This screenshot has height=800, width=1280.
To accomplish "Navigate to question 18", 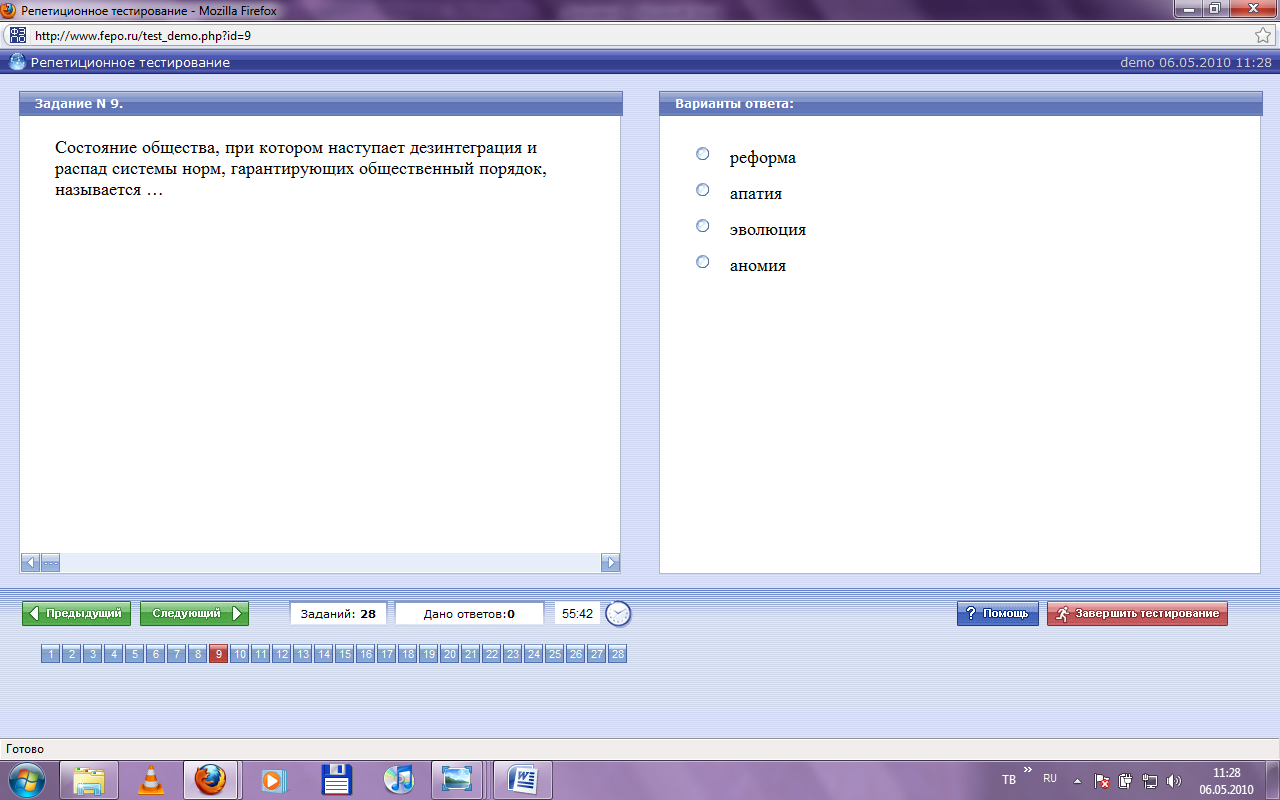I will click(407, 654).
